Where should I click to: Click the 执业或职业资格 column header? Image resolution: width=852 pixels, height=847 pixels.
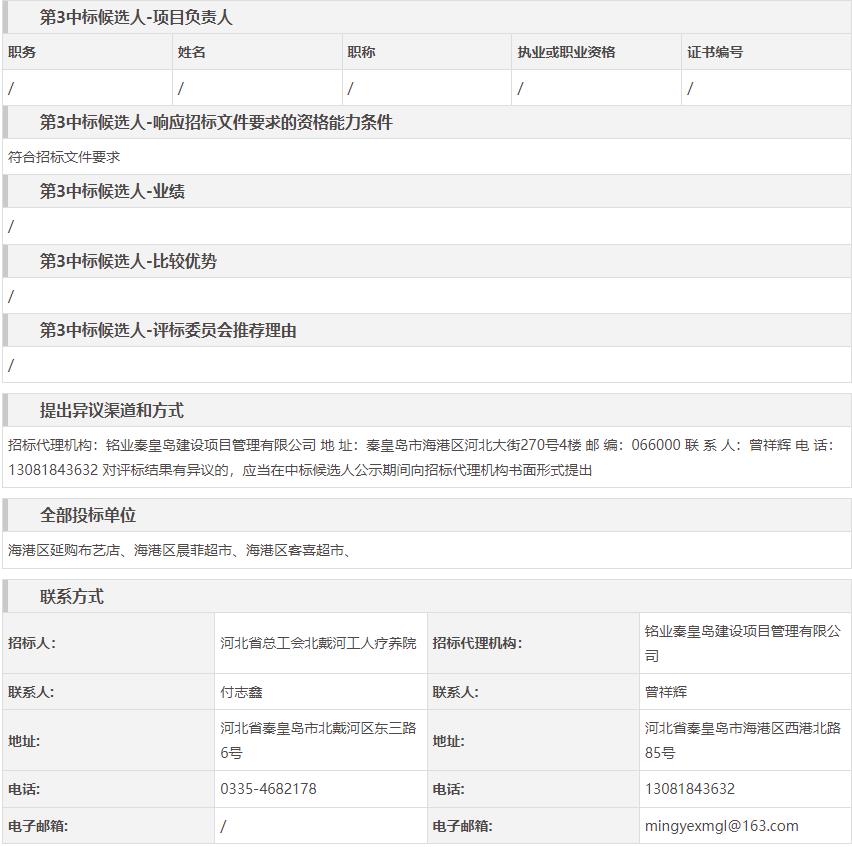566,52
